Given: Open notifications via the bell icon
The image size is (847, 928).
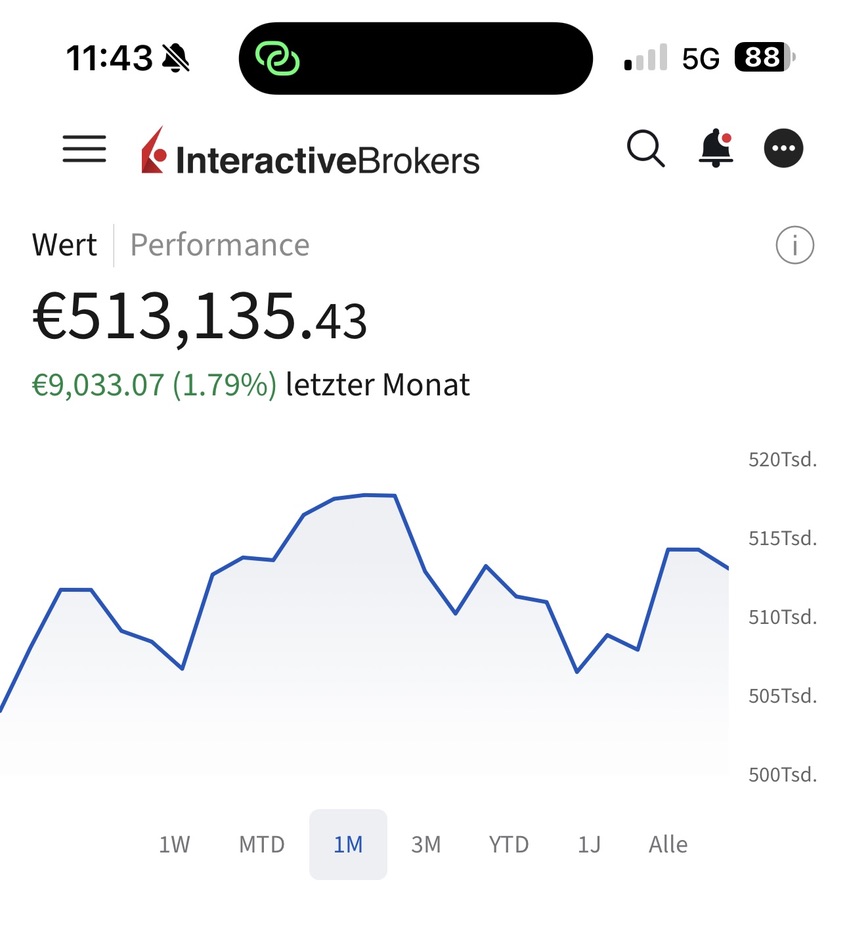Looking at the screenshot, I should click(714, 149).
